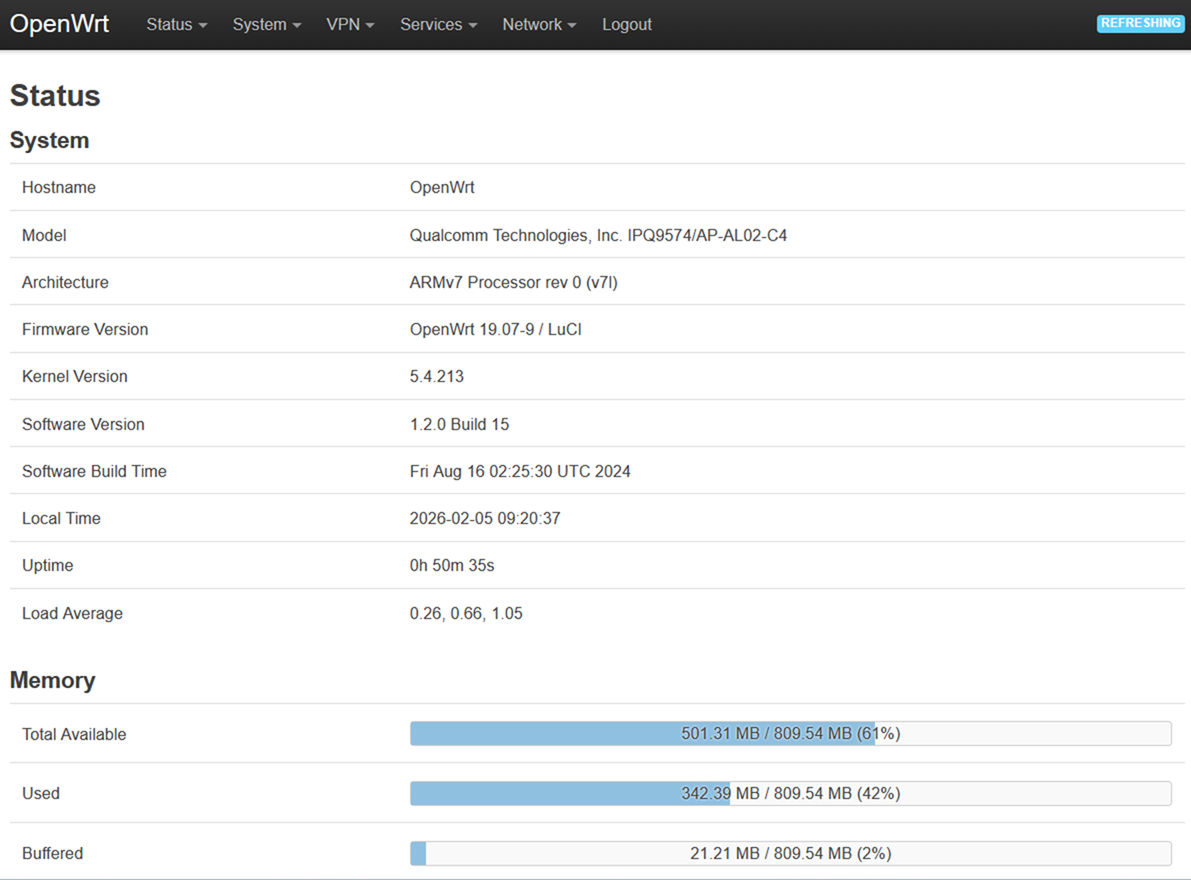Viewport: 1191px width, 880px height.
Task: Click the Total Available memory progress bar
Action: coord(790,733)
